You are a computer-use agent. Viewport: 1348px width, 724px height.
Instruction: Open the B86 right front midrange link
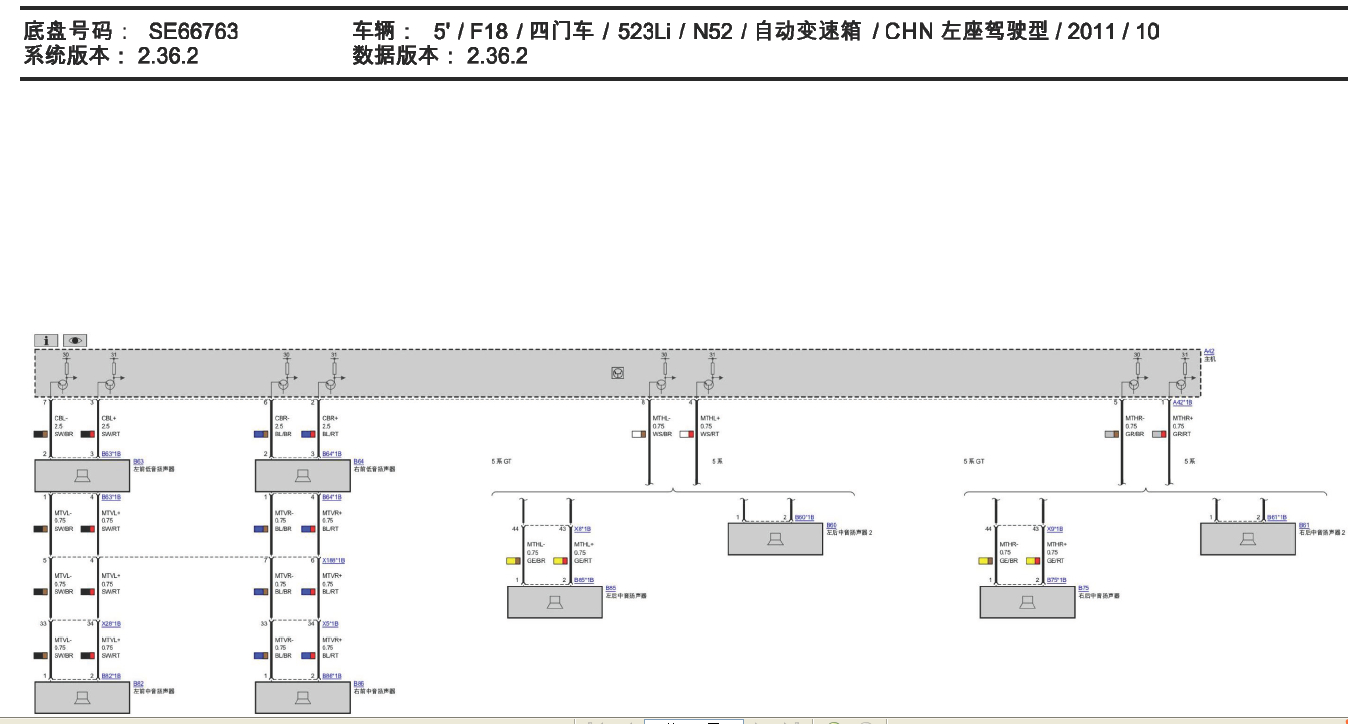tap(358, 683)
